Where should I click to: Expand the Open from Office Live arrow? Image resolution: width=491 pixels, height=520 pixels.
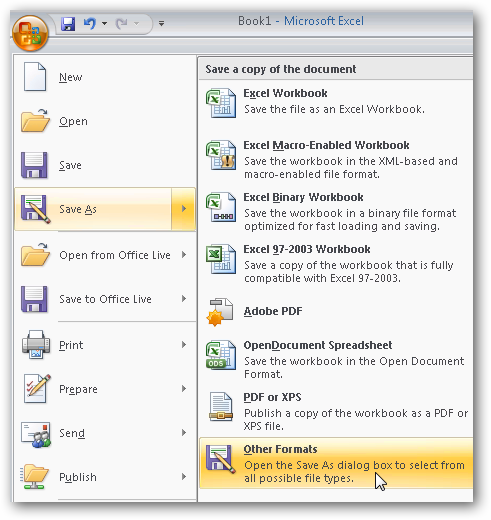pos(184,255)
